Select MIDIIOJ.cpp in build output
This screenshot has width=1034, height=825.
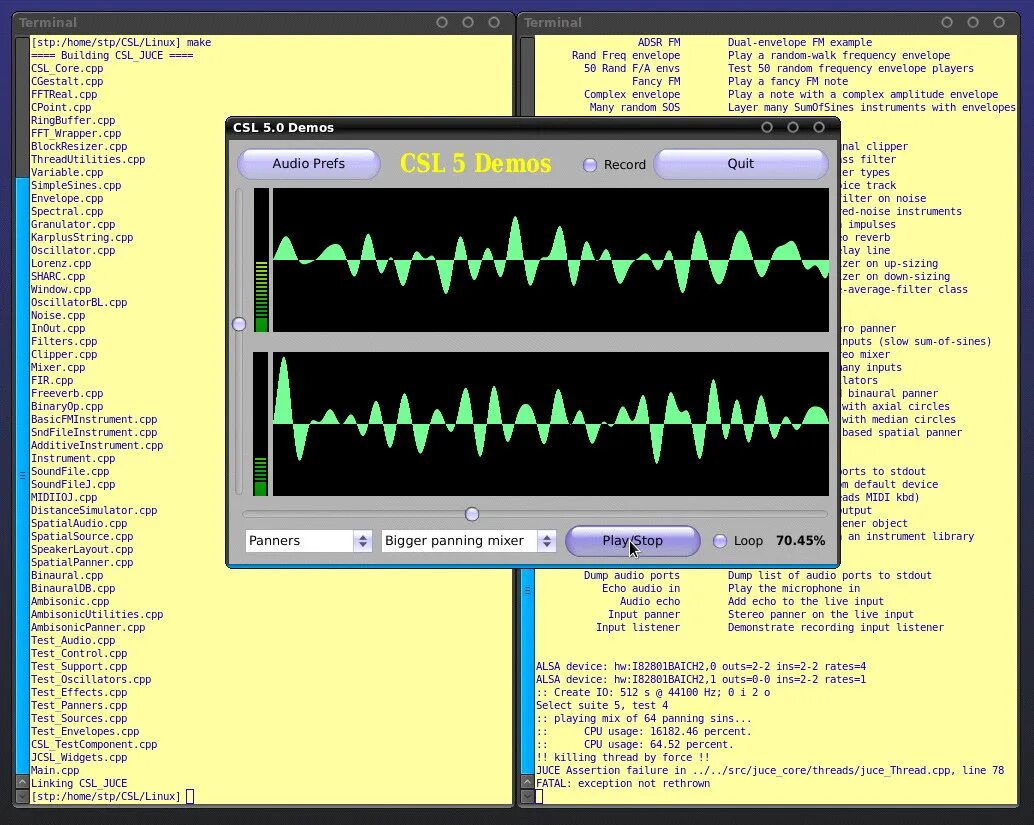tap(64, 498)
